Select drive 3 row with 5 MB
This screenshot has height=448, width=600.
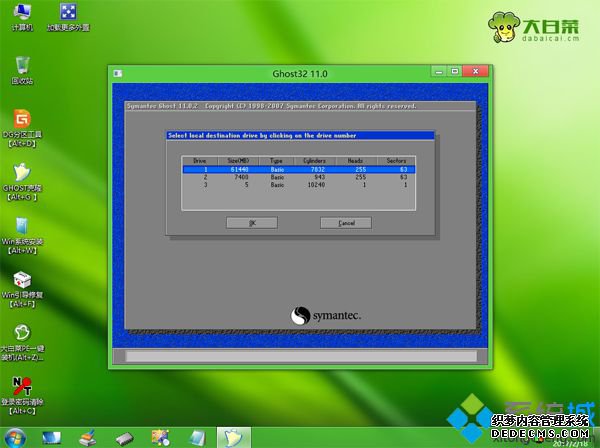(298, 184)
